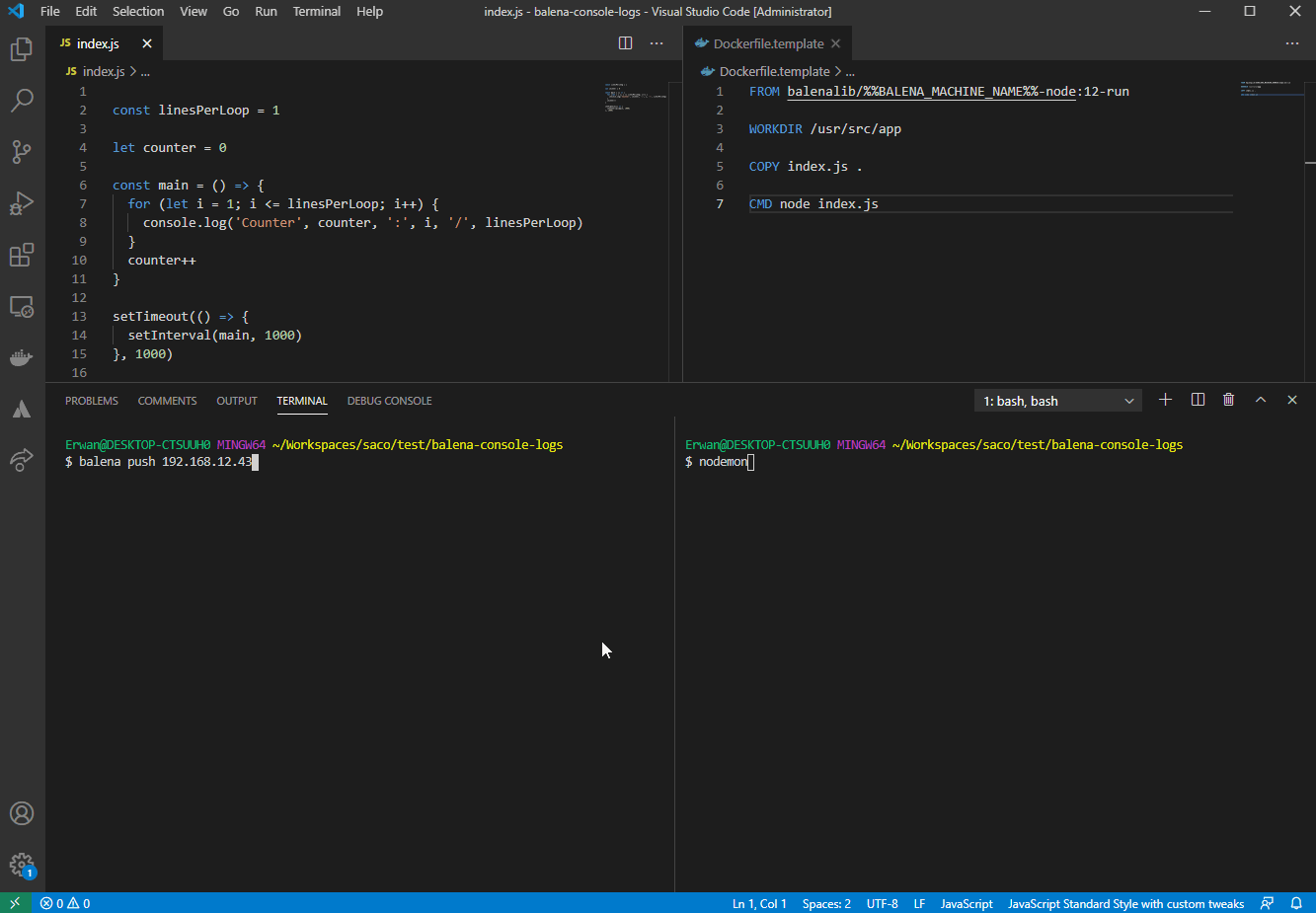Screen dimensions: 1316x913
Task: Open the Source Control view
Action: click(x=22, y=152)
